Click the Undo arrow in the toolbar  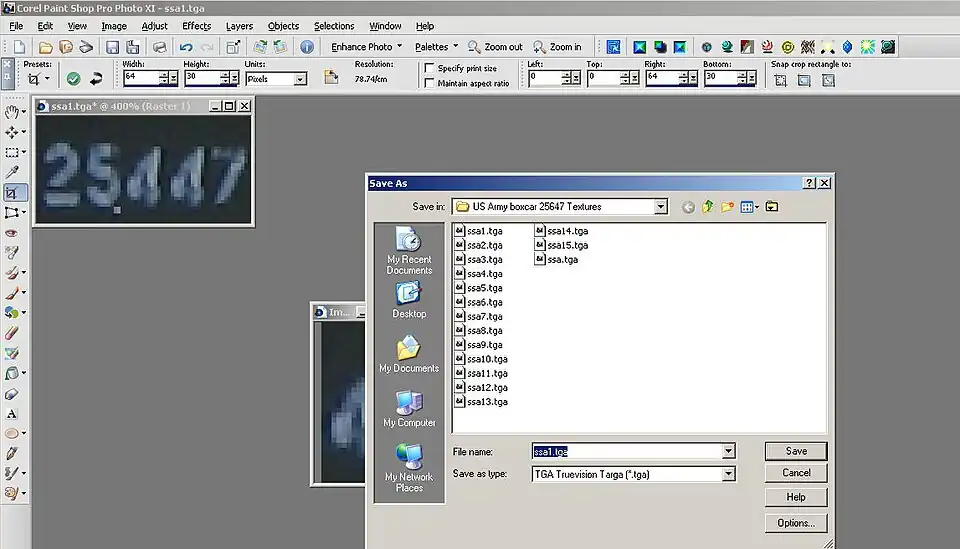186,47
